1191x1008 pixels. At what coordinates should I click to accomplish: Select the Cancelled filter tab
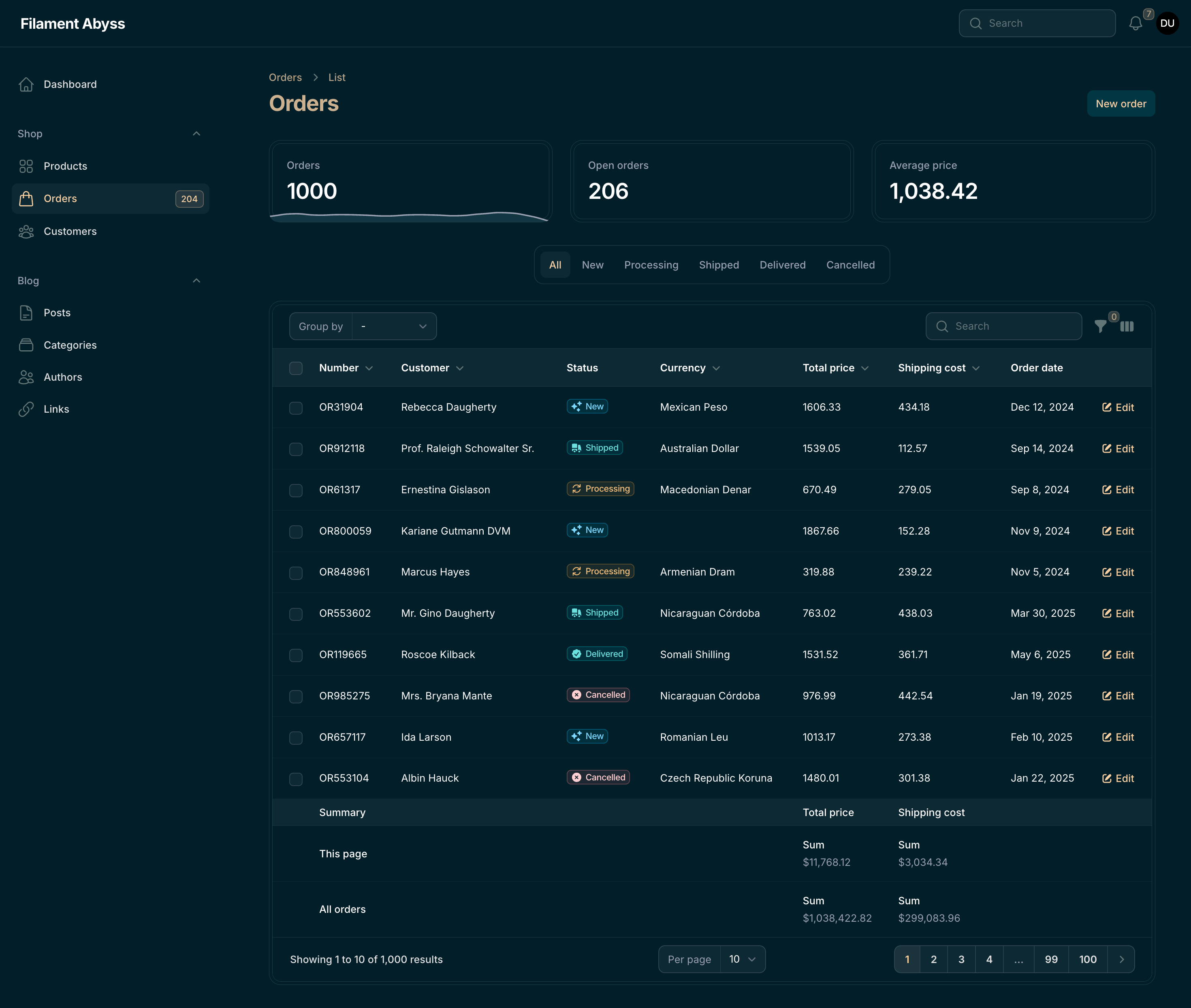(850, 264)
